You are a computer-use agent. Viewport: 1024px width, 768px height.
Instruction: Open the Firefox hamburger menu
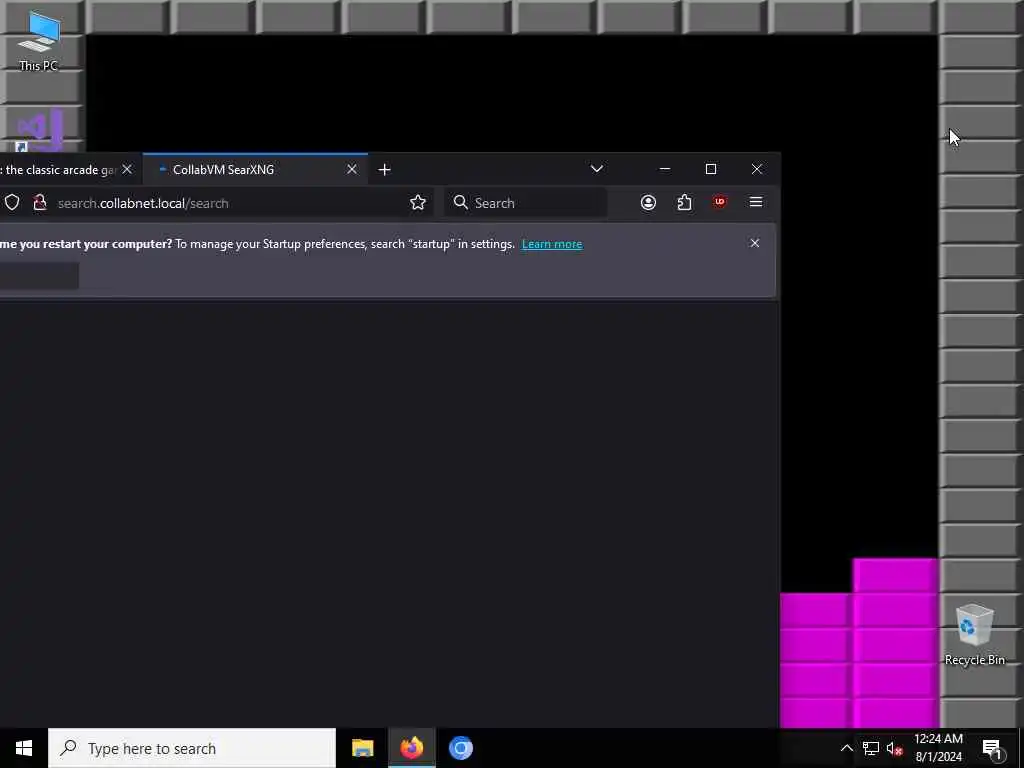pyautogui.click(x=756, y=202)
